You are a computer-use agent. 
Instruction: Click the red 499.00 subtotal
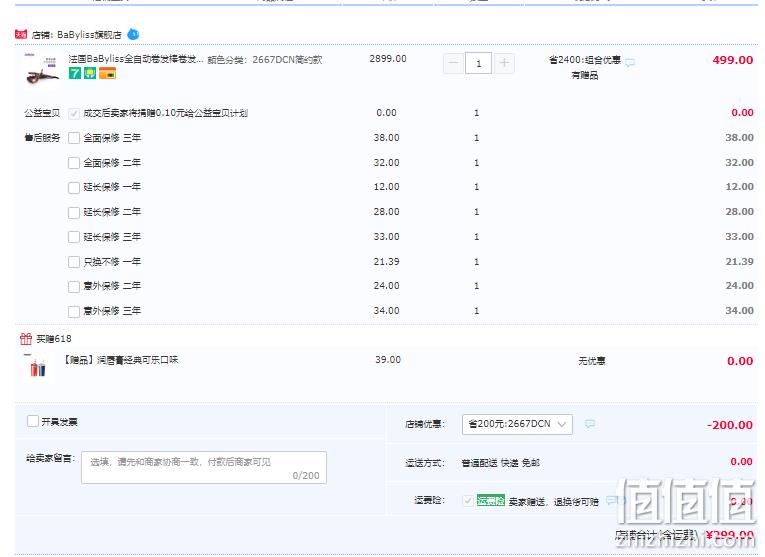(x=732, y=60)
